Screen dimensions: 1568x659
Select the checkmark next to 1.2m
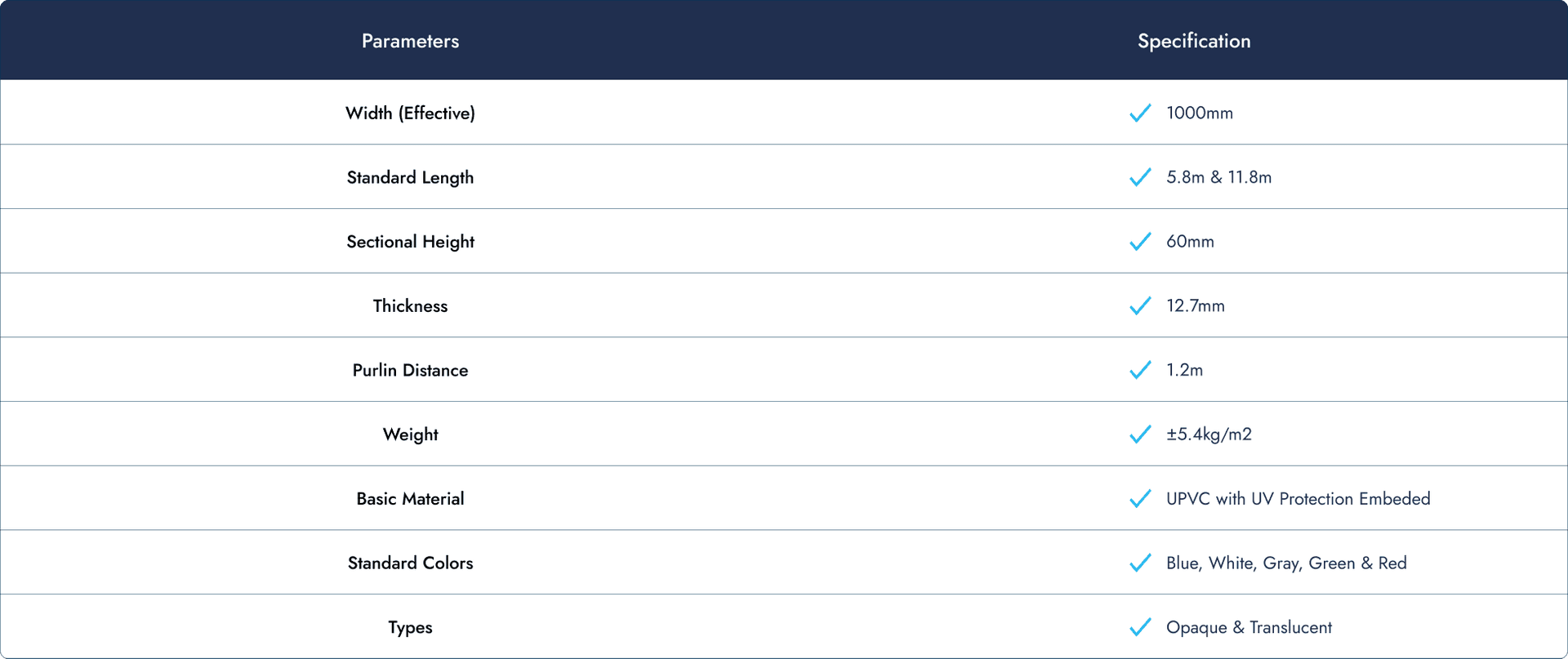(x=1140, y=370)
